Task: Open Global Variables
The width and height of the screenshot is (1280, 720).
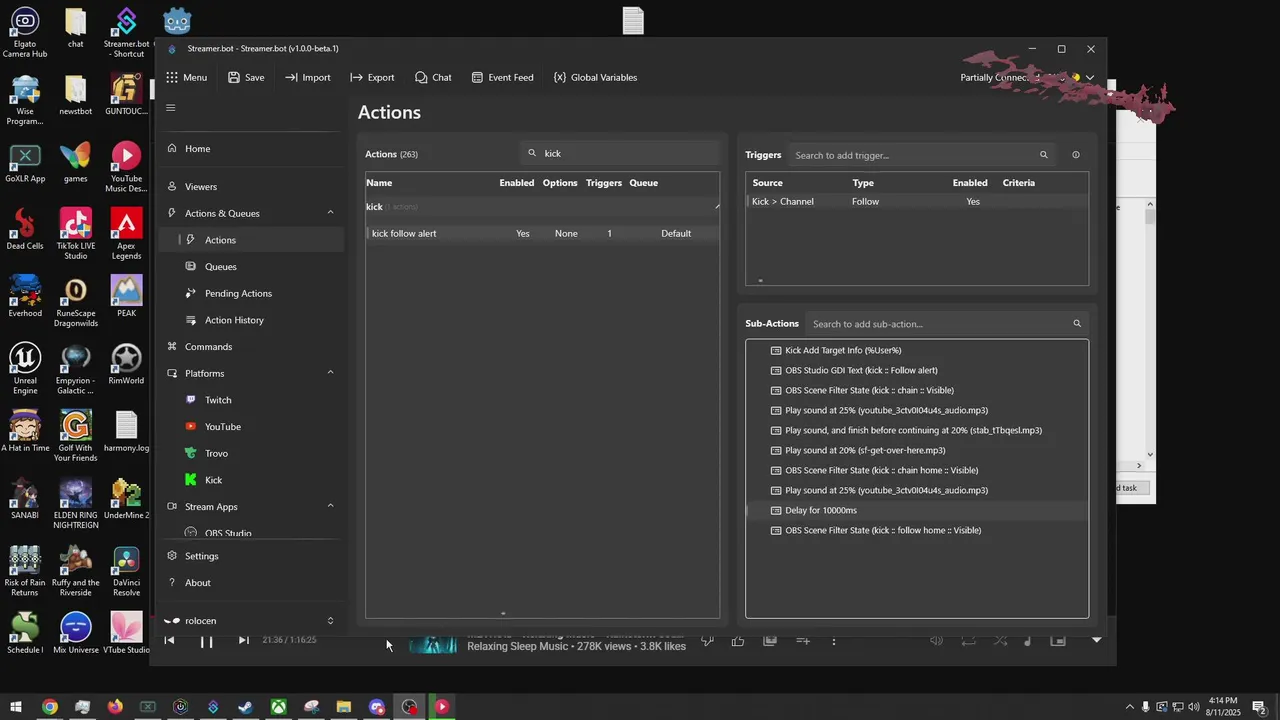Action: click(595, 77)
